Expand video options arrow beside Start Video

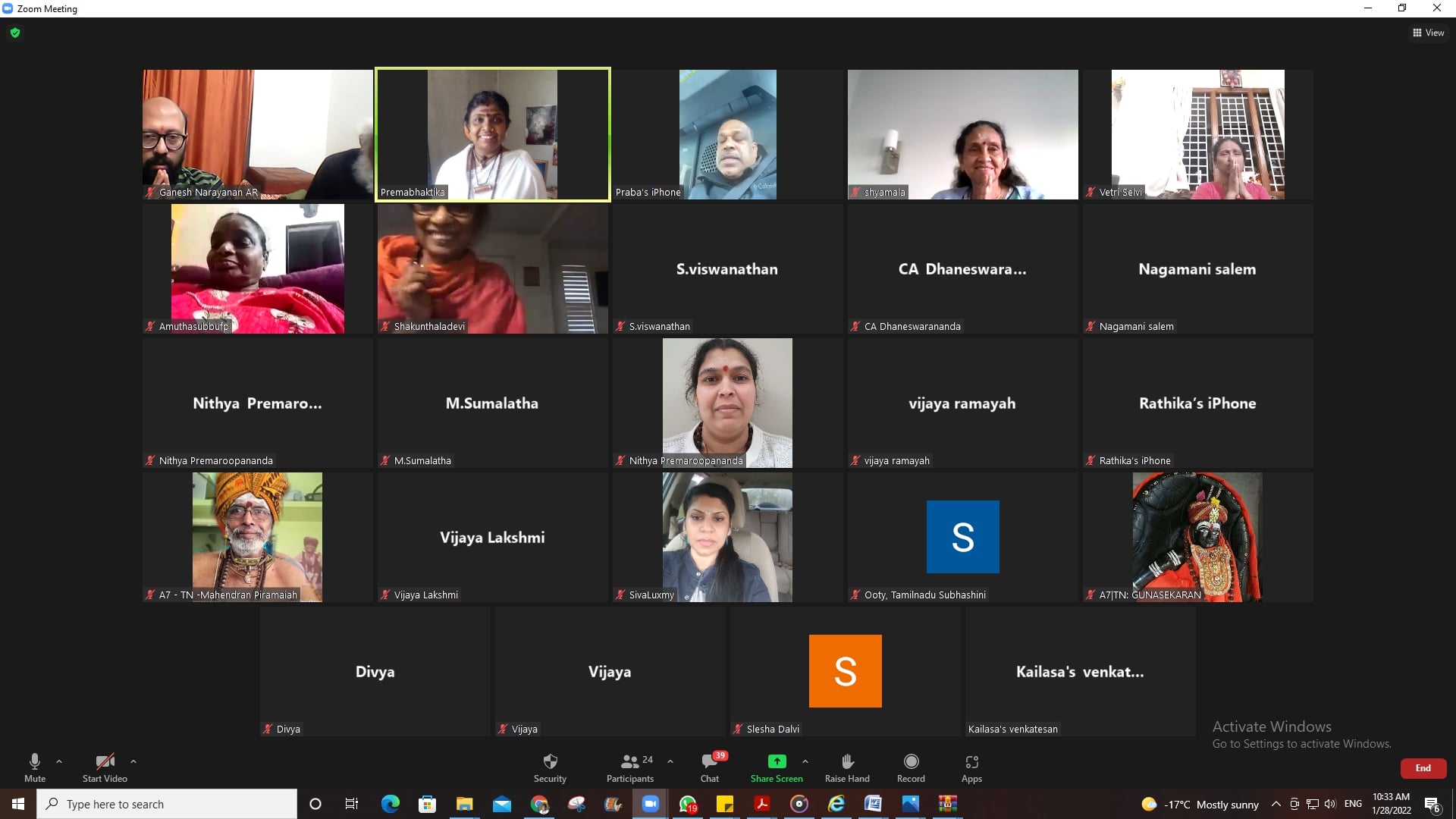[133, 761]
